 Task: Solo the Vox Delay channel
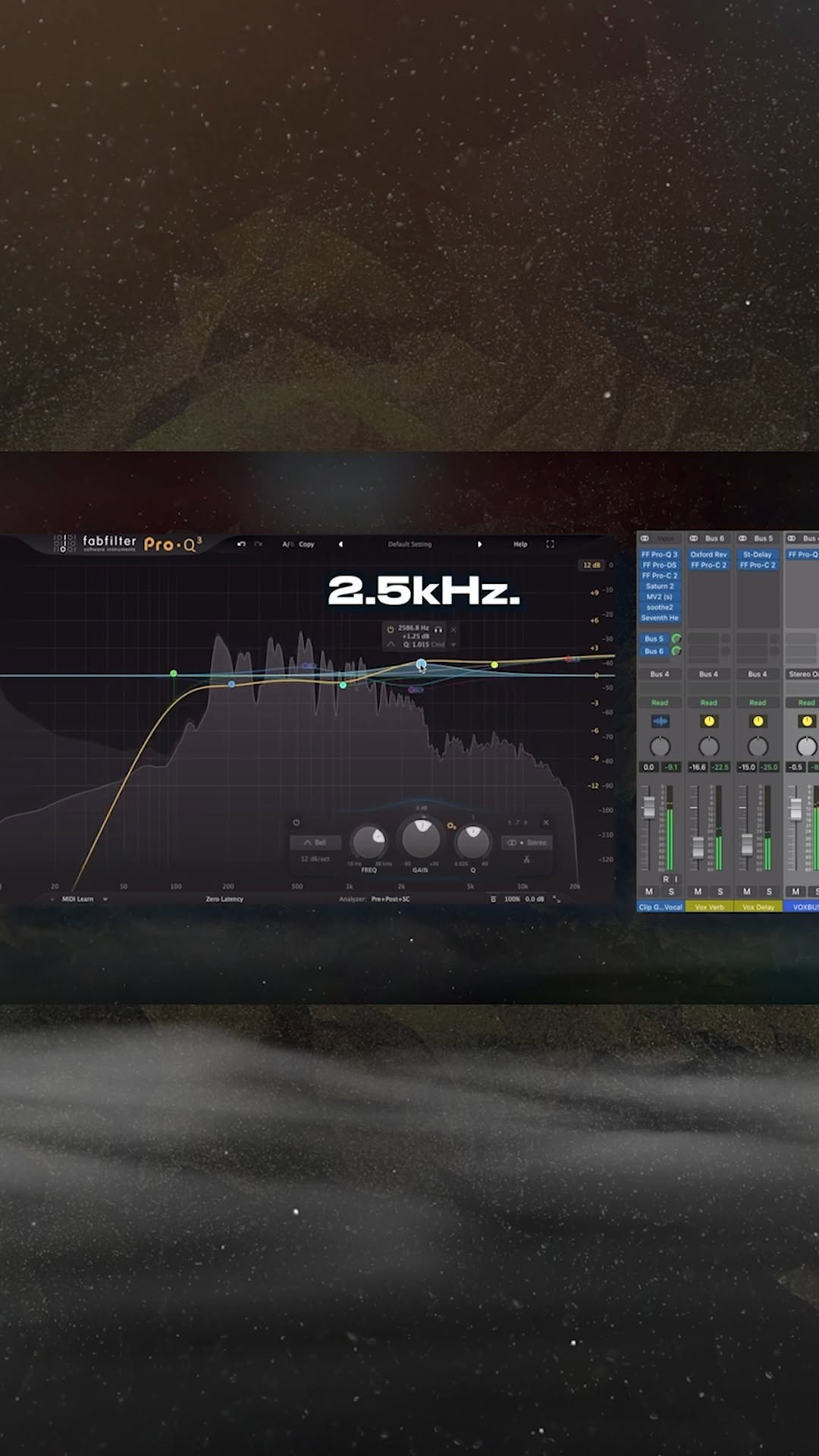[x=769, y=891]
